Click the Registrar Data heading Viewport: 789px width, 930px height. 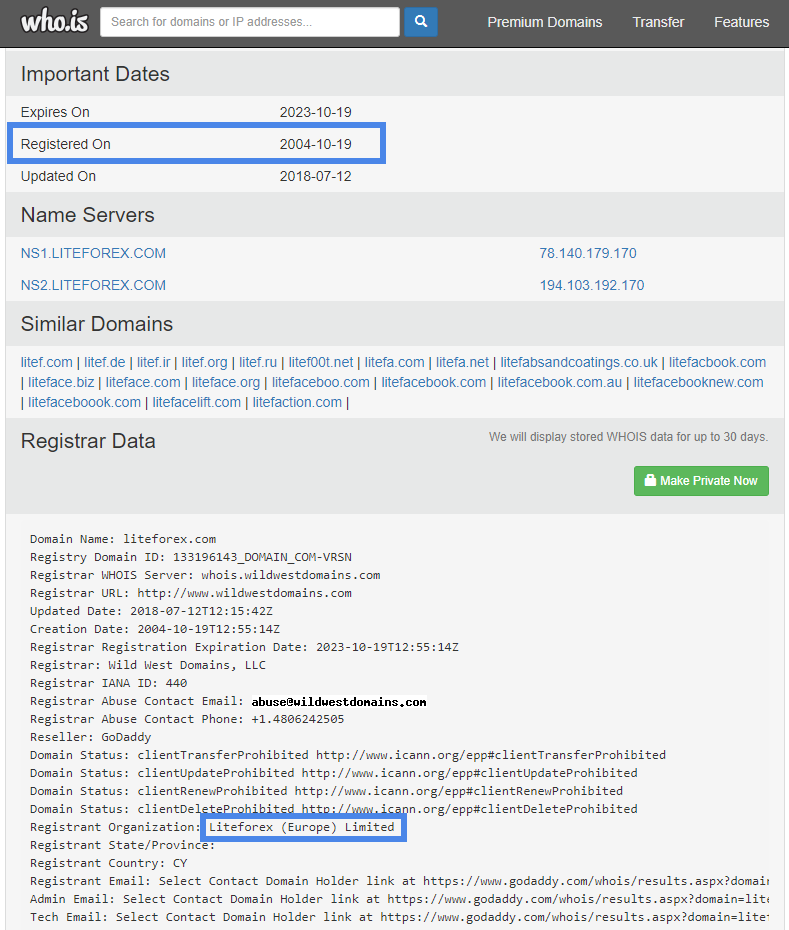click(88, 441)
